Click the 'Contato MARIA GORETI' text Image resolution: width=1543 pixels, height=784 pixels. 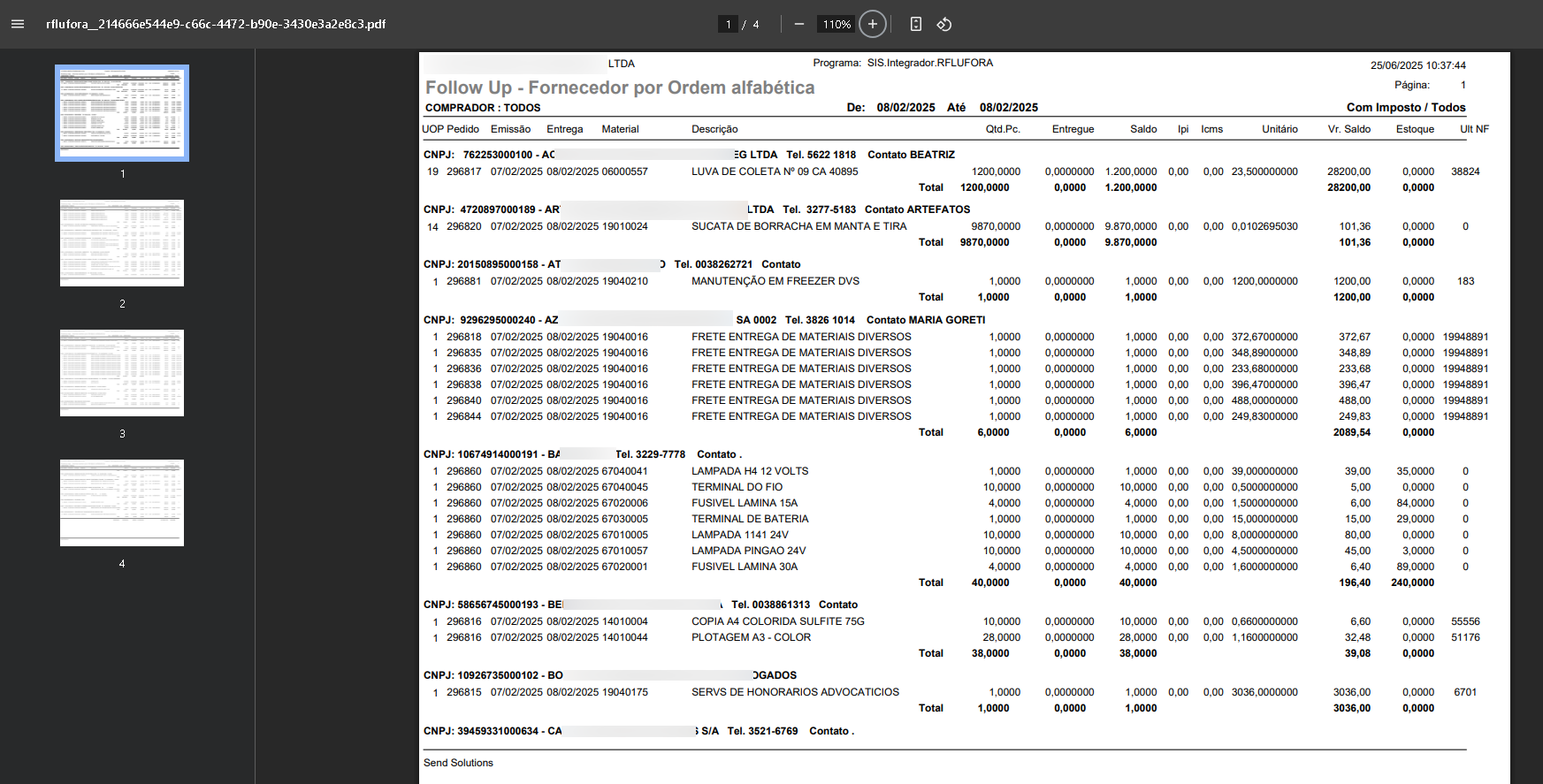coord(926,320)
